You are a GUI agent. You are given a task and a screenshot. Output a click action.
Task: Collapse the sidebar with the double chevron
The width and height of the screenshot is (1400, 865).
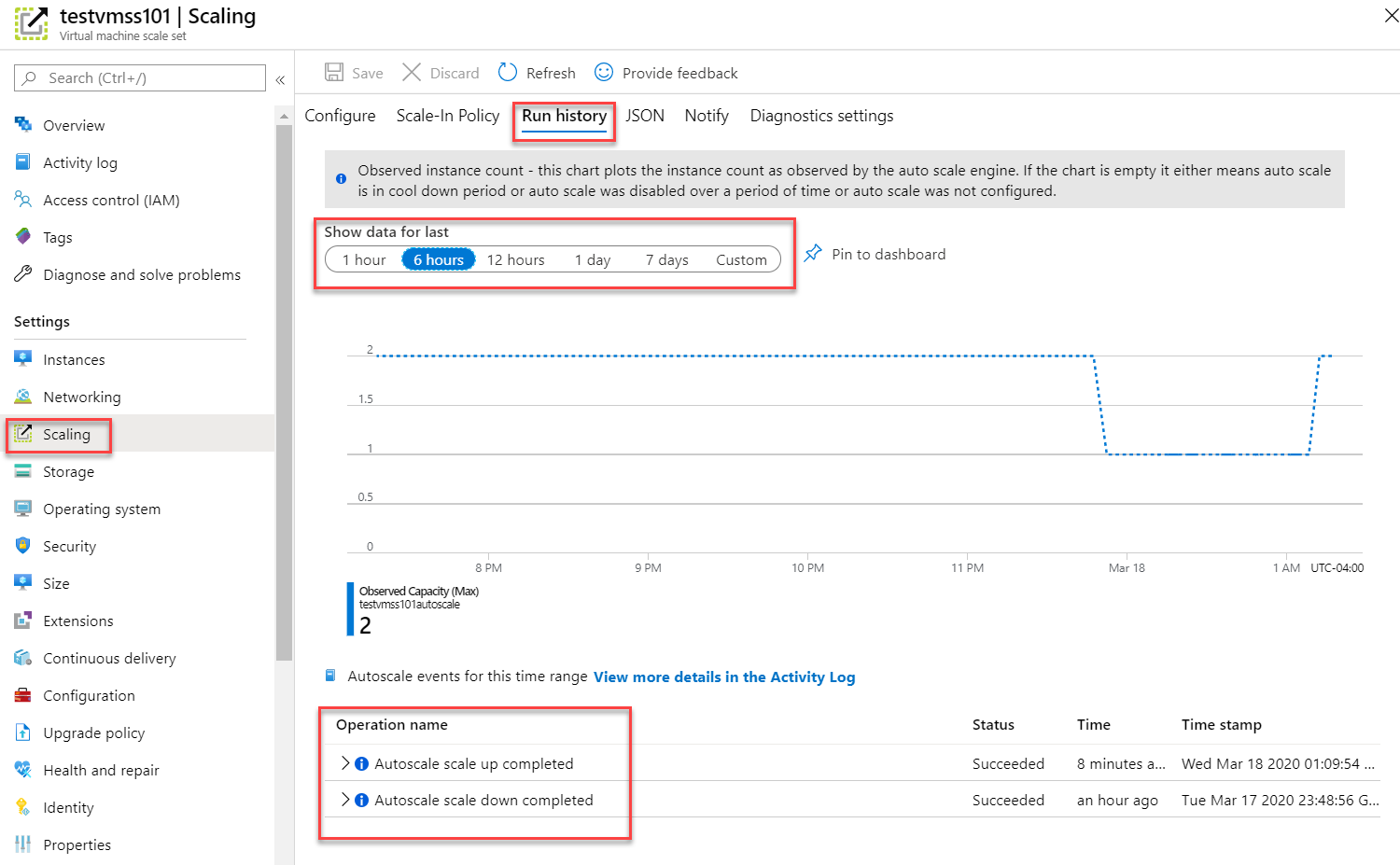280,79
